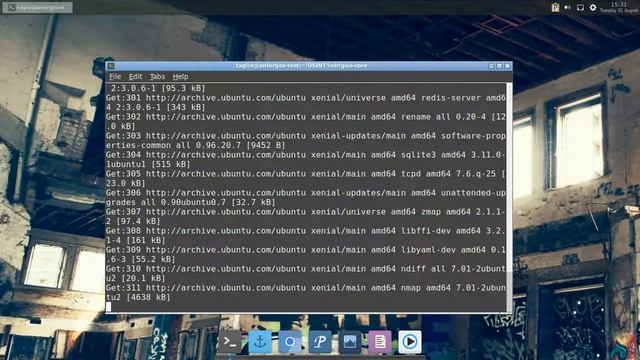Open the clipboard tray icon in top panel
The image size is (640, 360).
click(x=555, y=7)
